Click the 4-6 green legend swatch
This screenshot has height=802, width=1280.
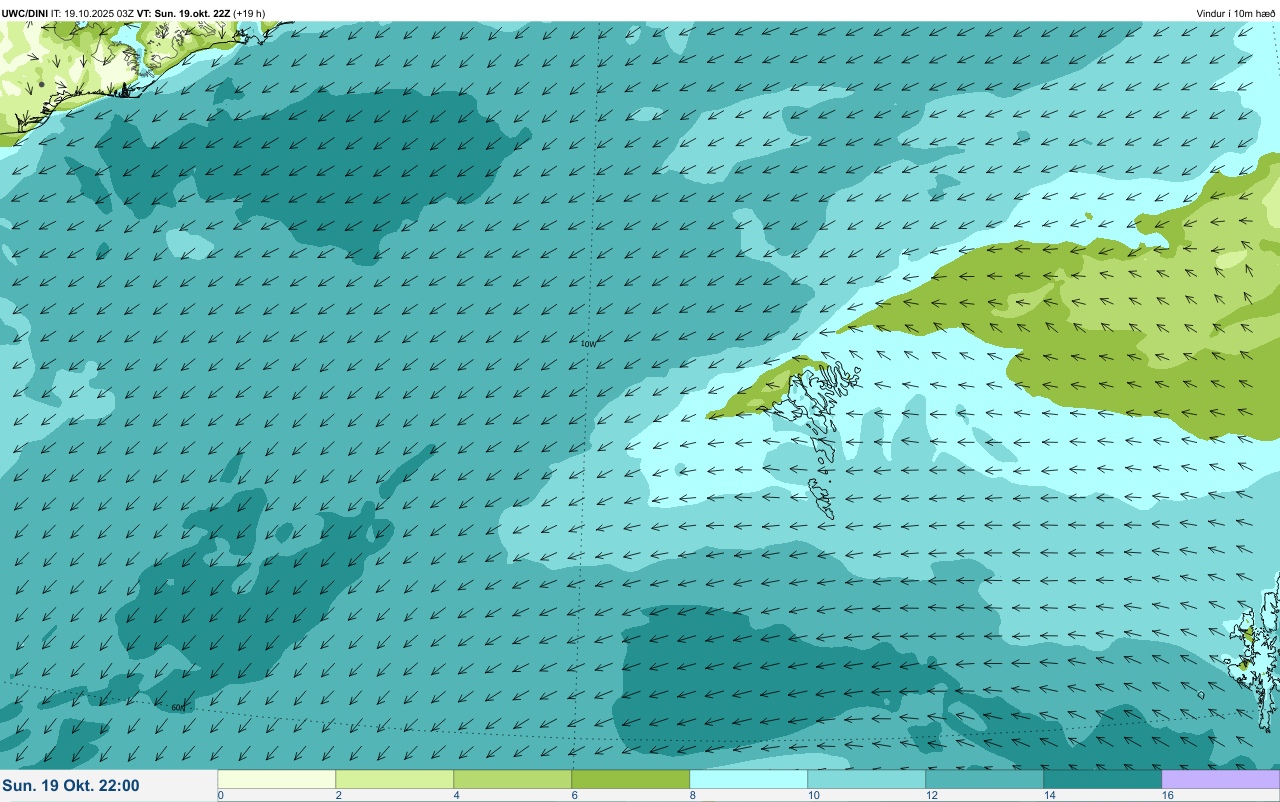click(x=512, y=779)
